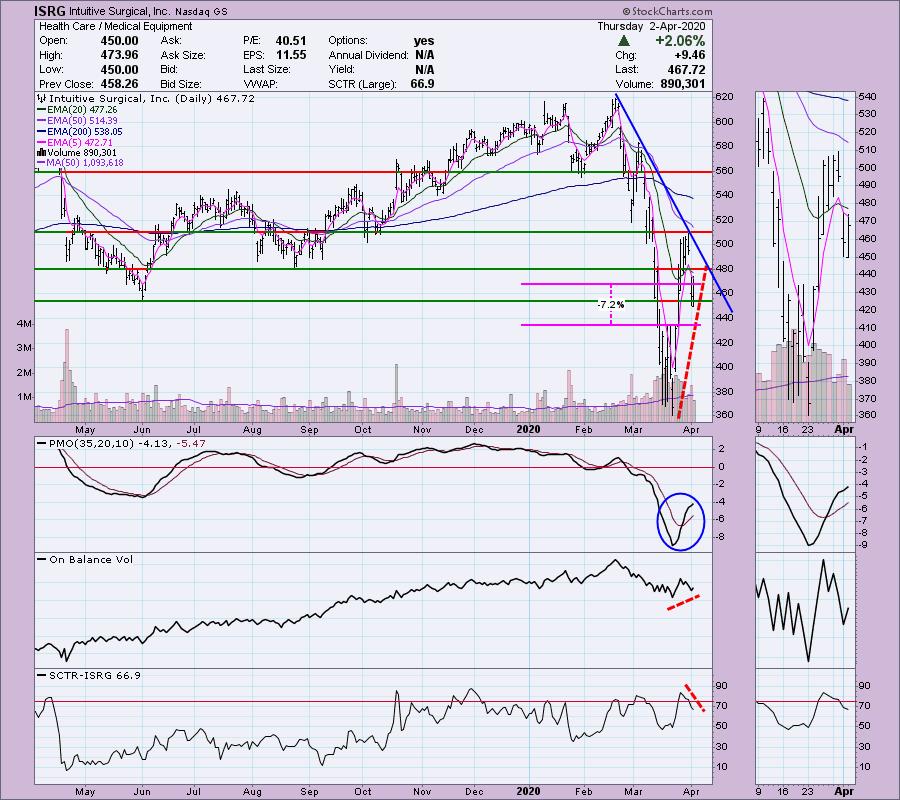Click the PMO(35,20,10) indicator label
900x800 pixels.
[x=91, y=444]
